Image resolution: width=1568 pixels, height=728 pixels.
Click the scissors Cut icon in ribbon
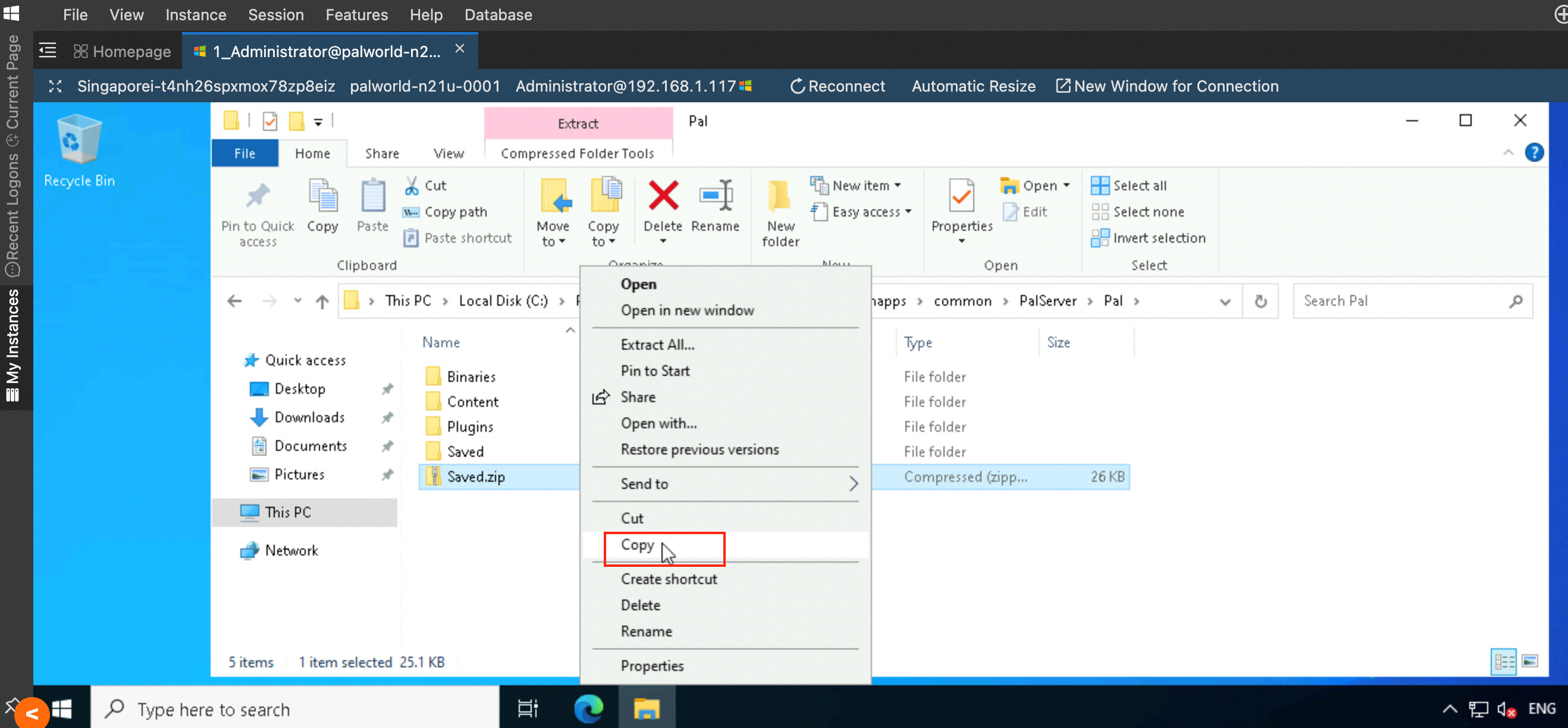tap(412, 186)
